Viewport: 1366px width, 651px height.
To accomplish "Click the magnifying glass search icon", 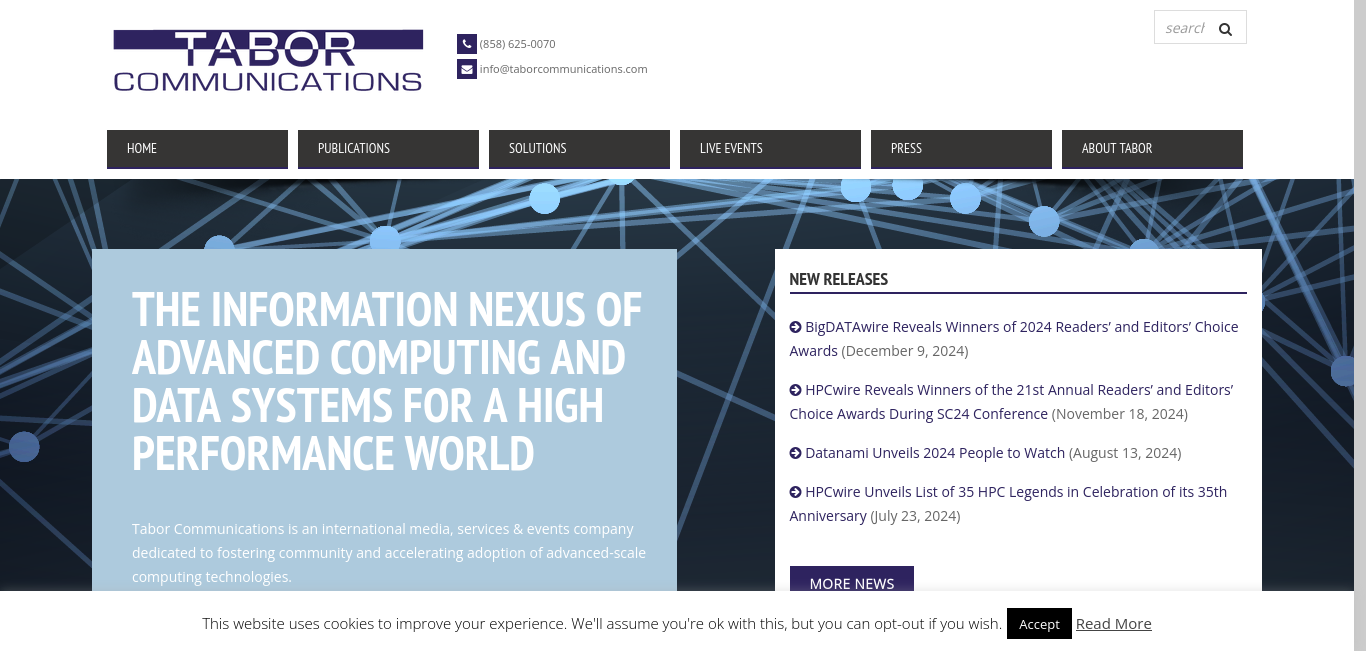I will point(1225,29).
